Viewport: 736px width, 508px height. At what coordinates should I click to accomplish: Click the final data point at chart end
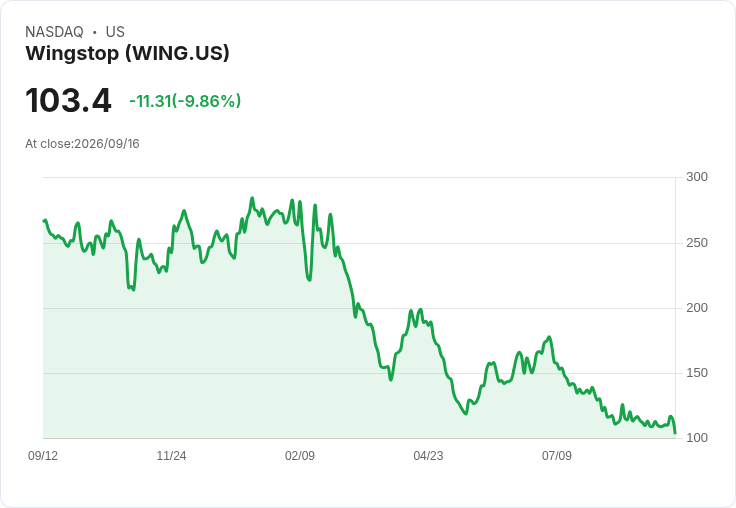click(675, 433)
